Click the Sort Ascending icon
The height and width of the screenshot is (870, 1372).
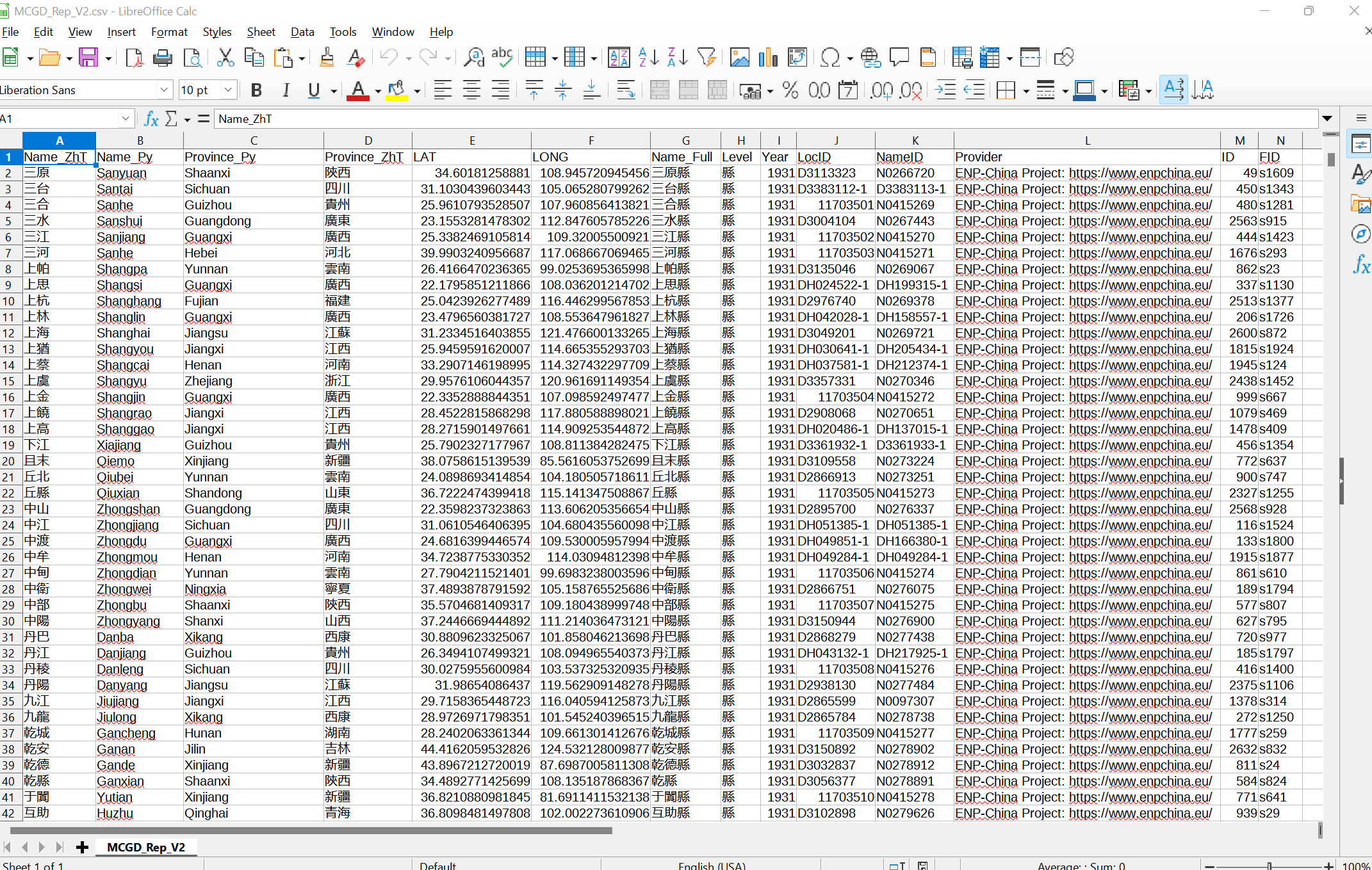tap(648, 58)
